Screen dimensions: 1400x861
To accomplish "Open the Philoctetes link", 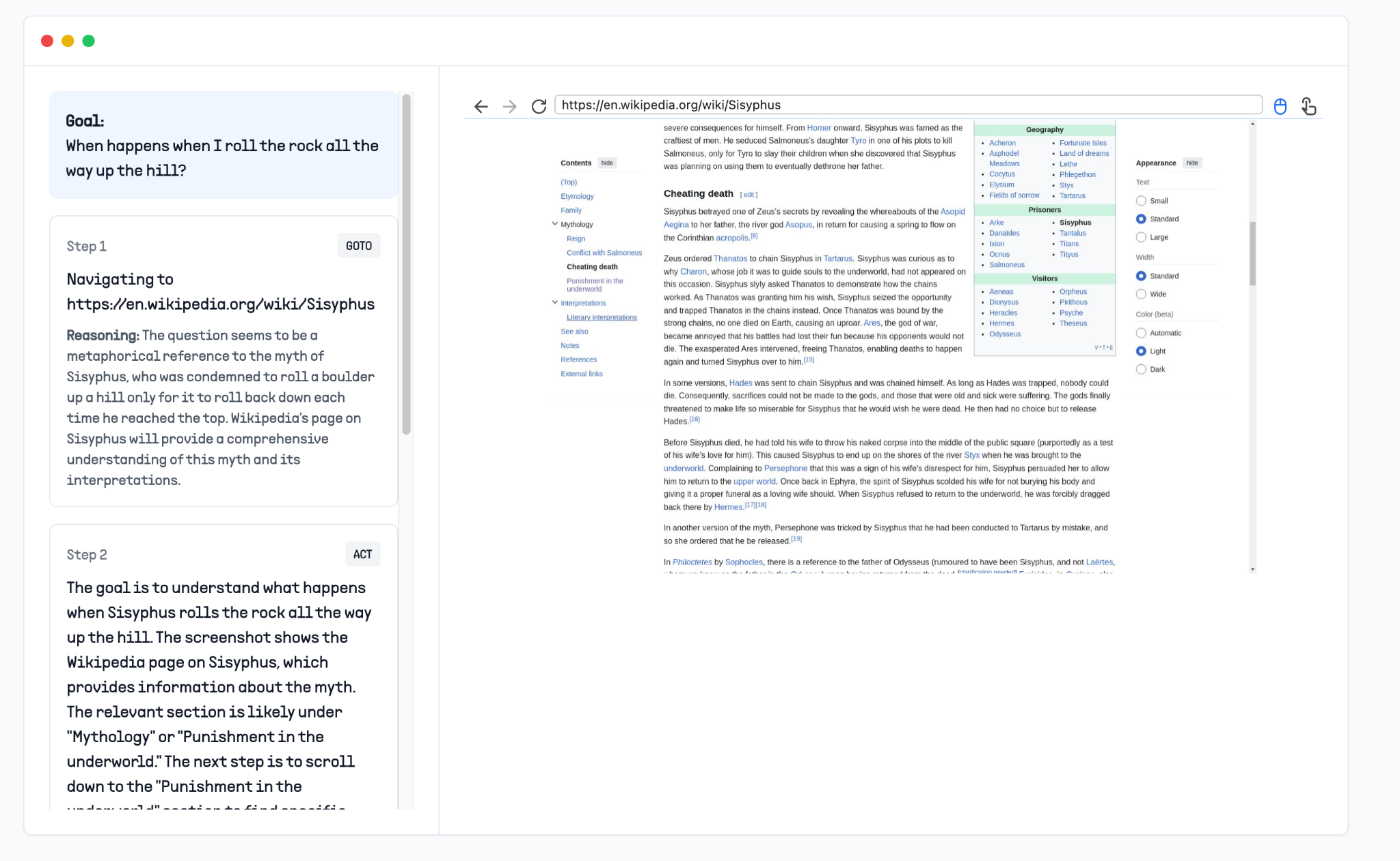I will 692,562.
